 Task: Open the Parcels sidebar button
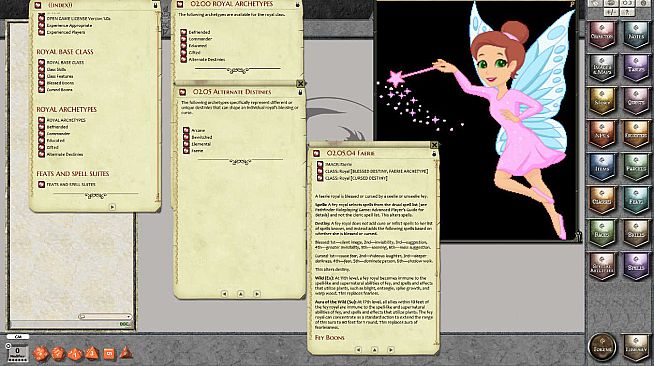pyautogui.click(x=636, y=167)
